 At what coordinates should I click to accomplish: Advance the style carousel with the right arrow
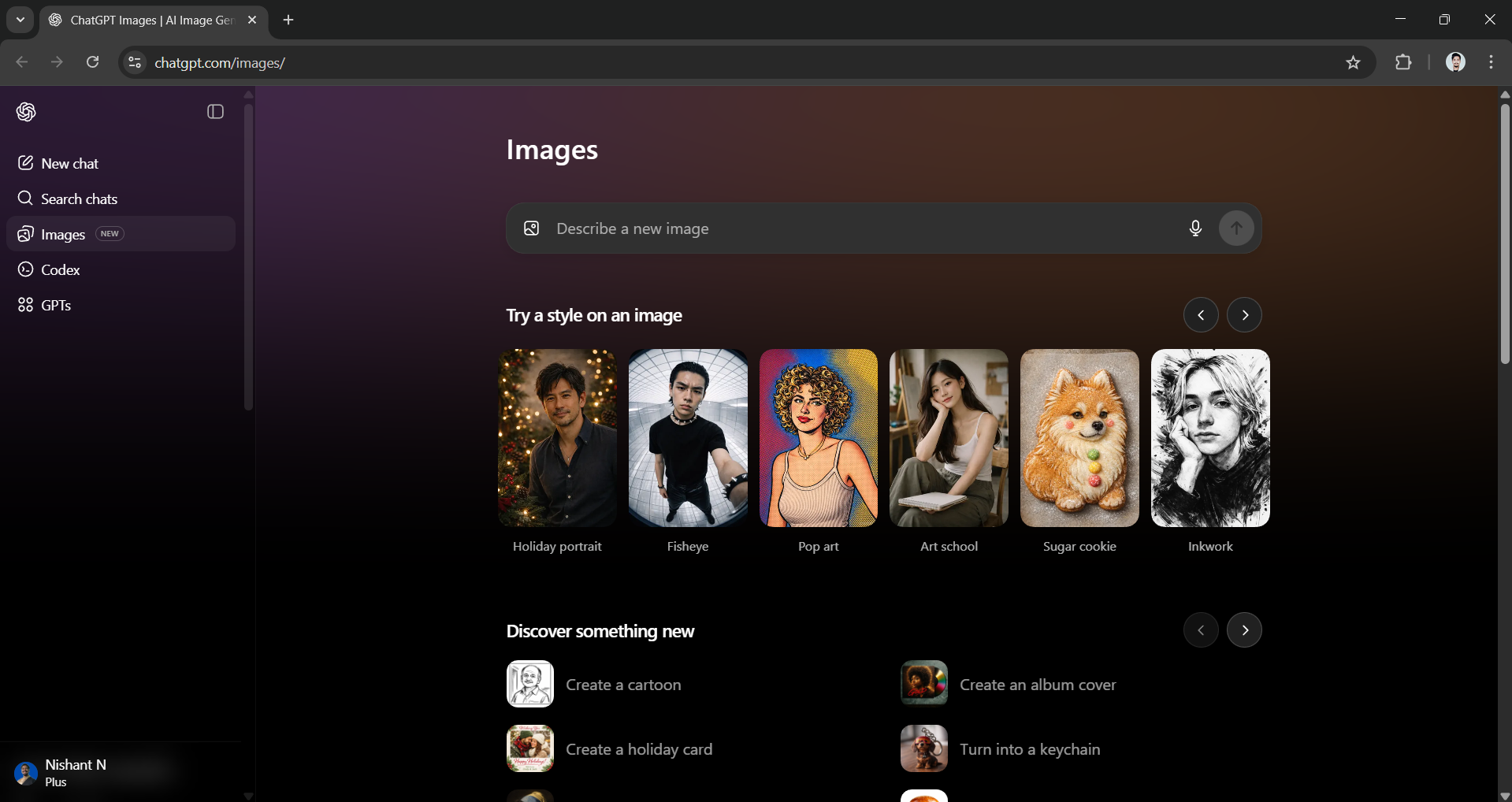tap(1244, 314)
